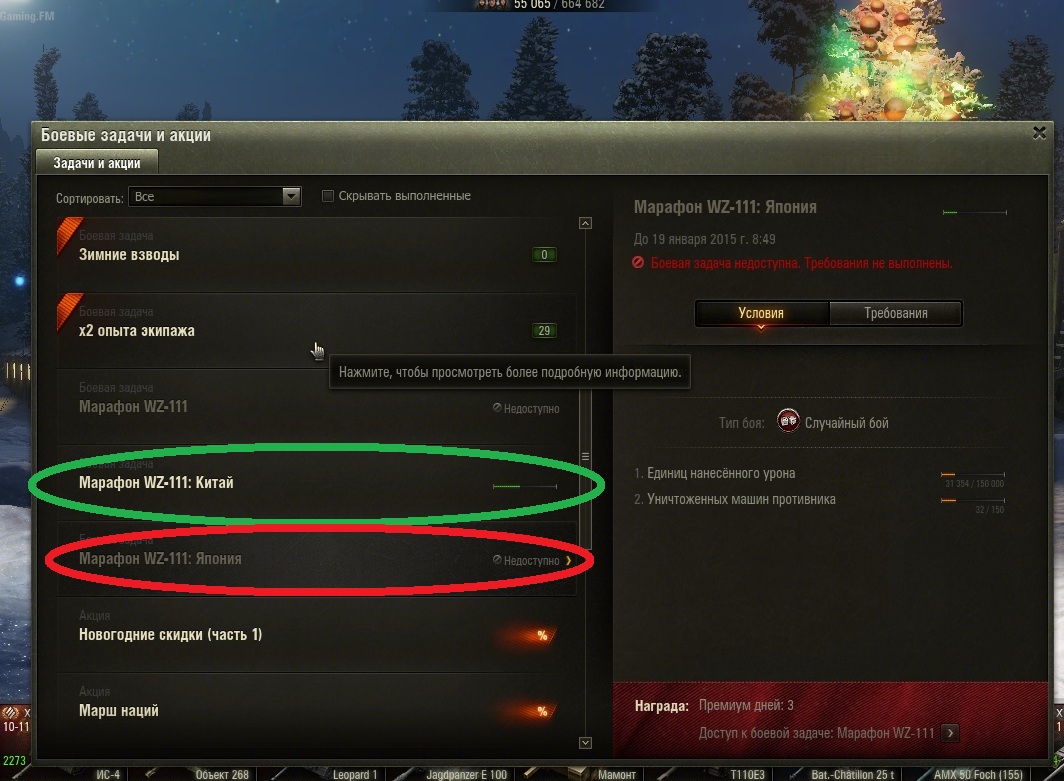Image resolution: width=1064 pixels, height=781 pixels.
Task: Click the counter badge 0 on Зимние взводы
Action: pos(544,254)
